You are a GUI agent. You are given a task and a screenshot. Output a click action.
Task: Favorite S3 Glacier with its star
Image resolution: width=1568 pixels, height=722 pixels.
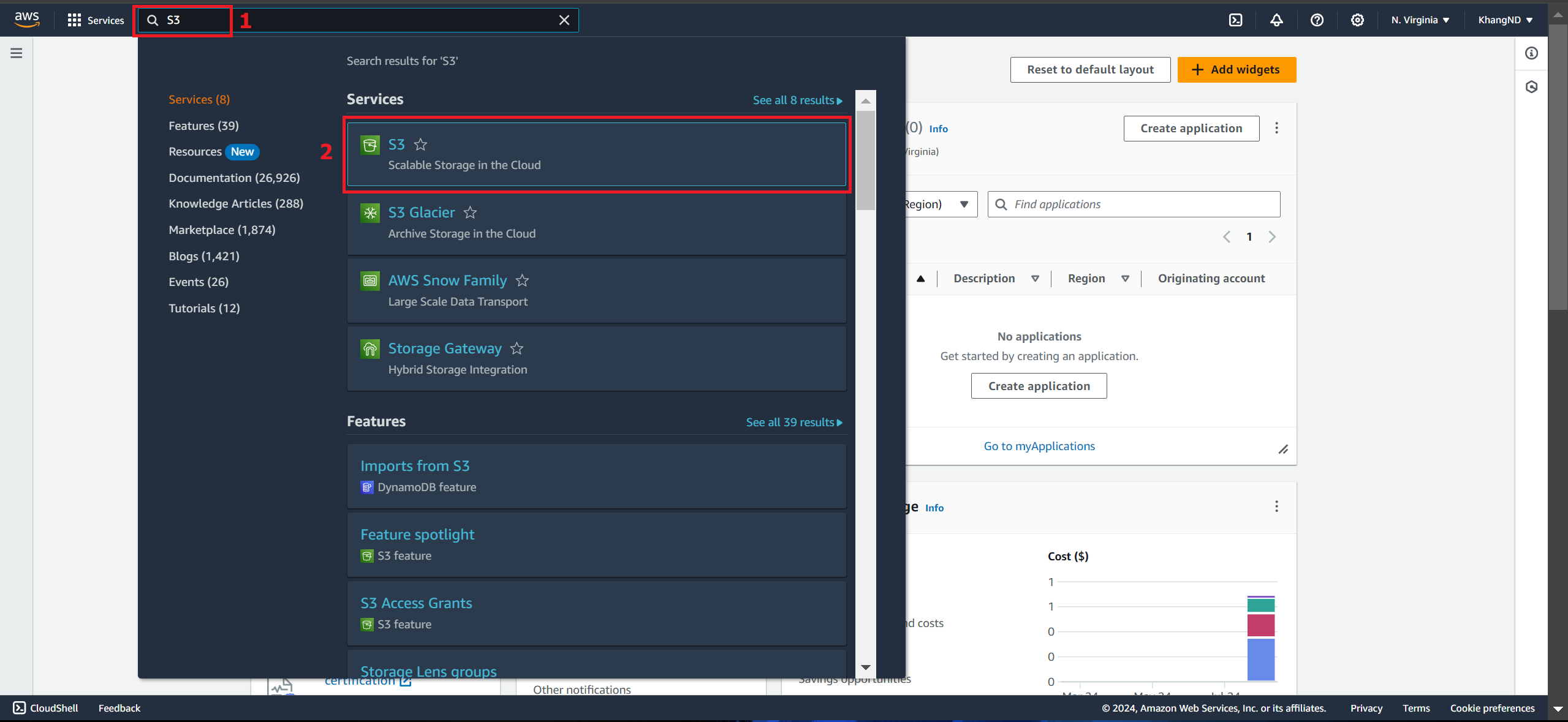point(470,212)
